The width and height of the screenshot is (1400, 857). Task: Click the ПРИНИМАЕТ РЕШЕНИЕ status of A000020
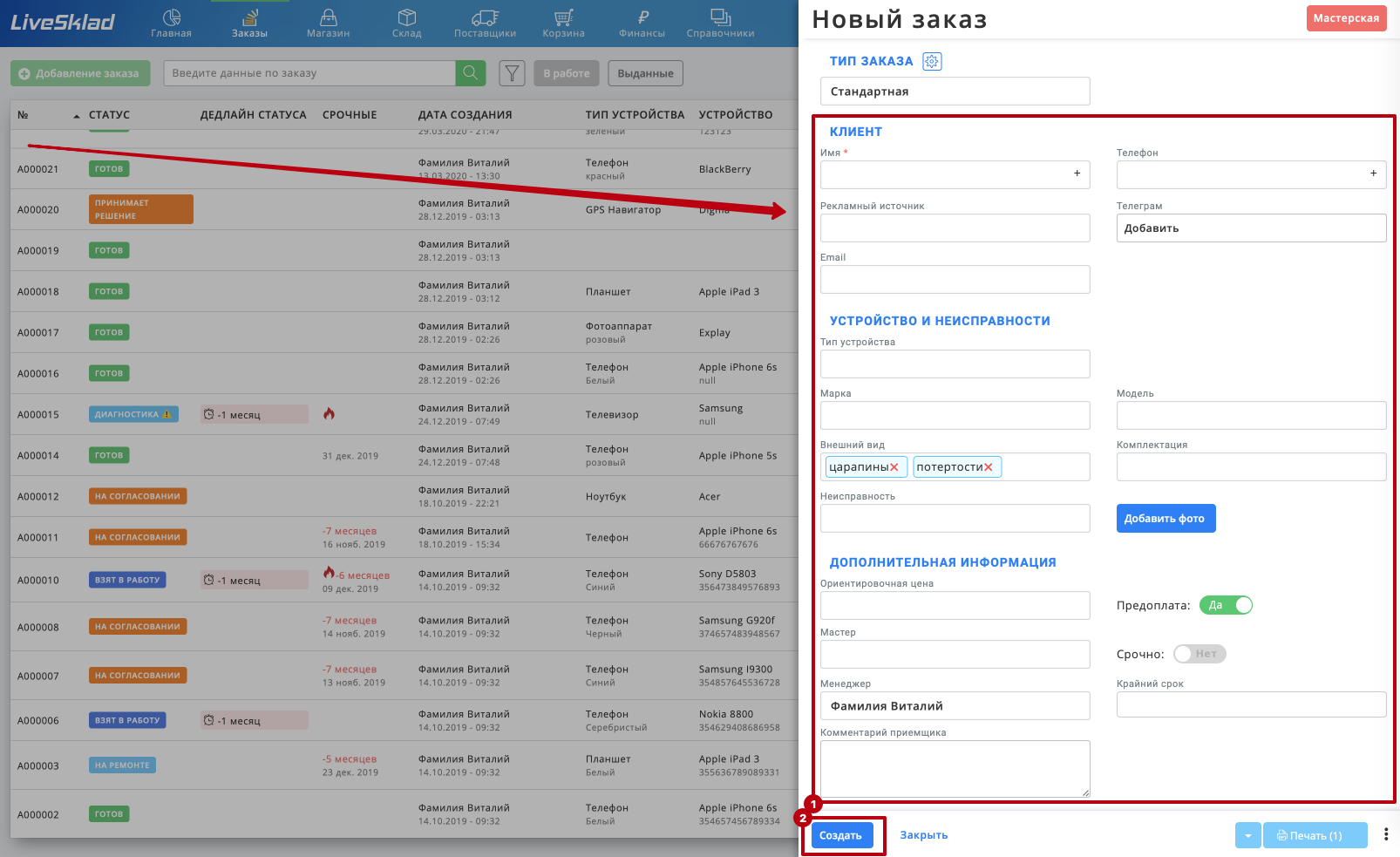point(140,209)
